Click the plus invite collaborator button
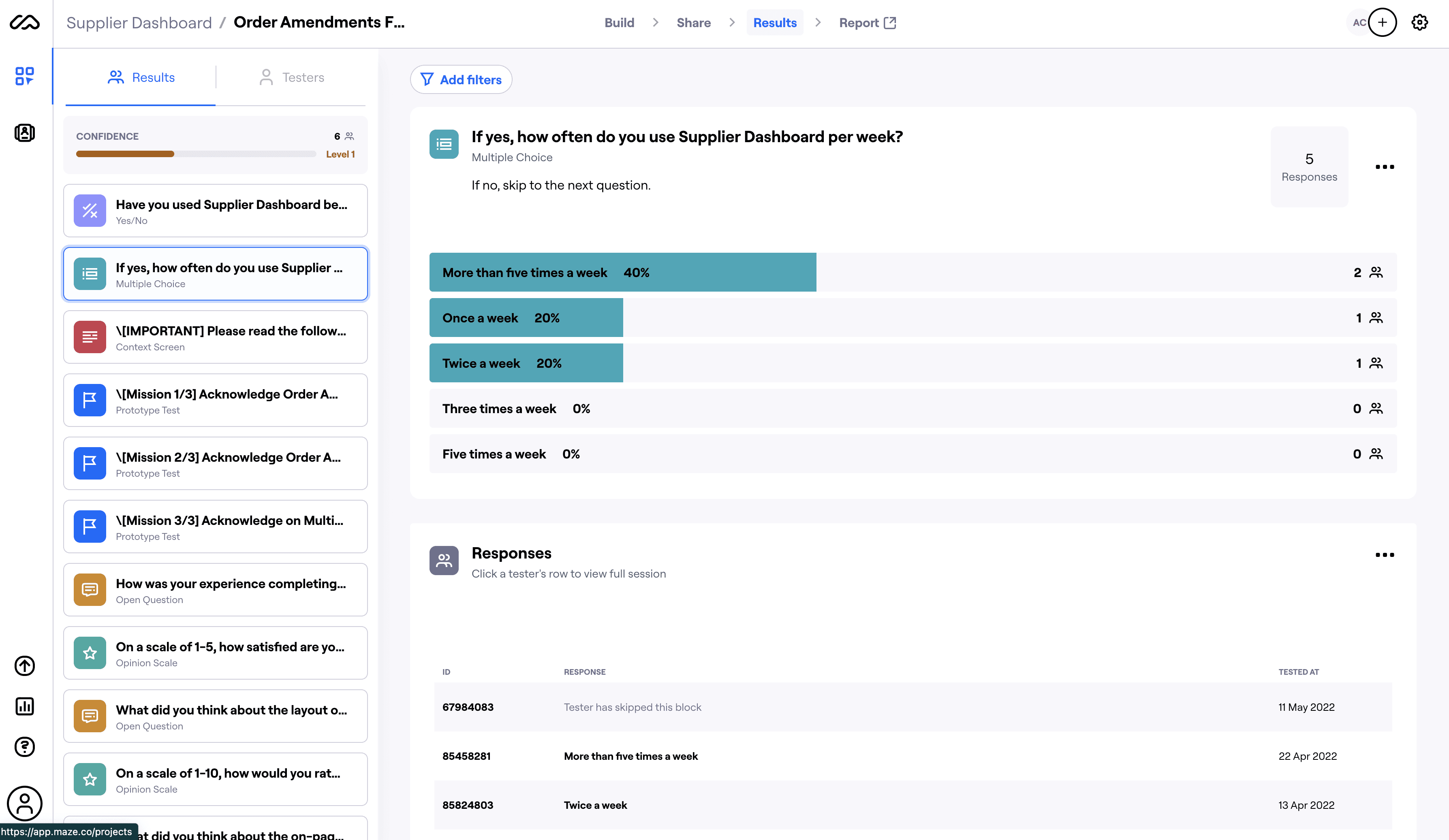1449x840 pixels. (1383, 22)
